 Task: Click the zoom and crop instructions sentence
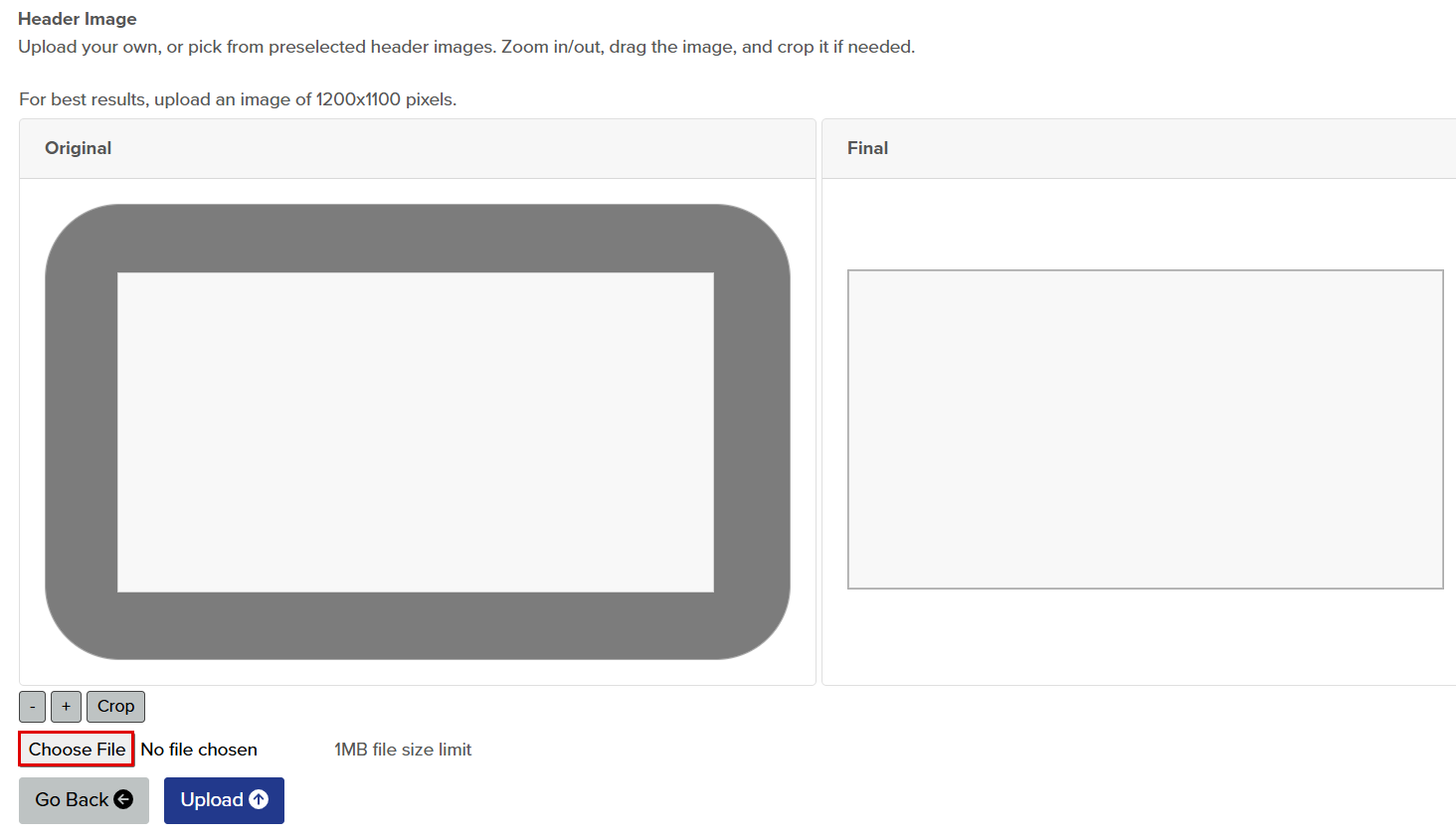click(x=465, y=47)
